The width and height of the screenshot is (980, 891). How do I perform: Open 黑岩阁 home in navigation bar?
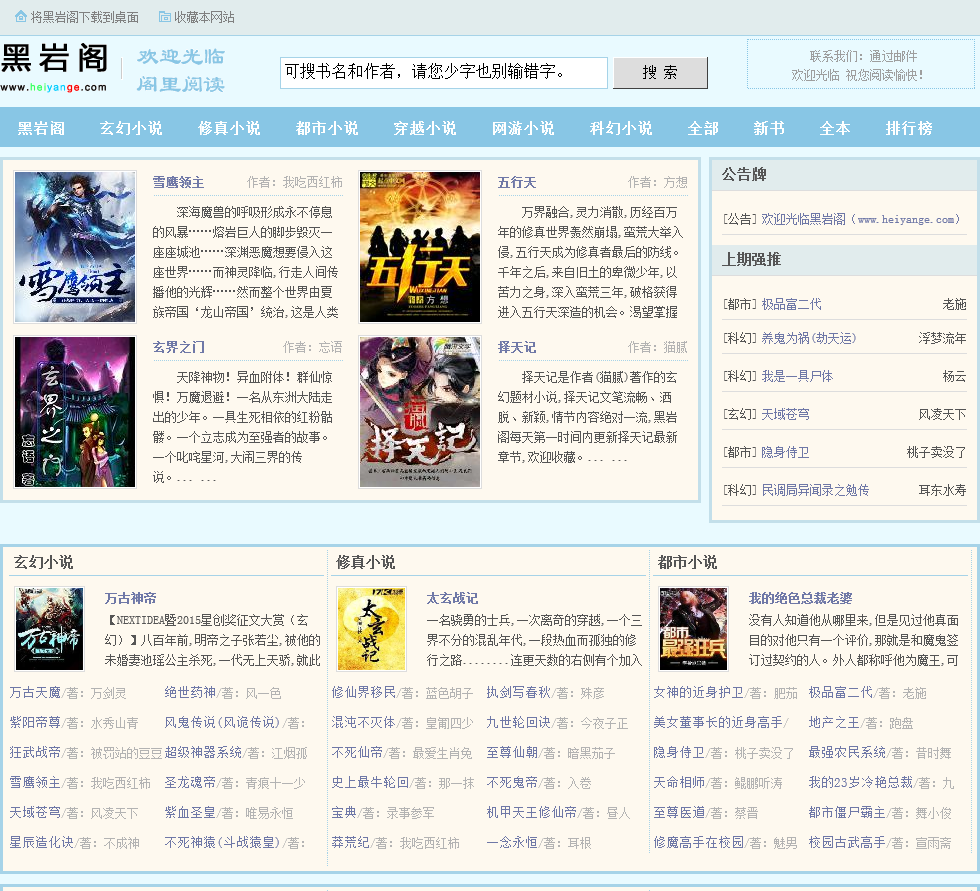tap(41, 128)
